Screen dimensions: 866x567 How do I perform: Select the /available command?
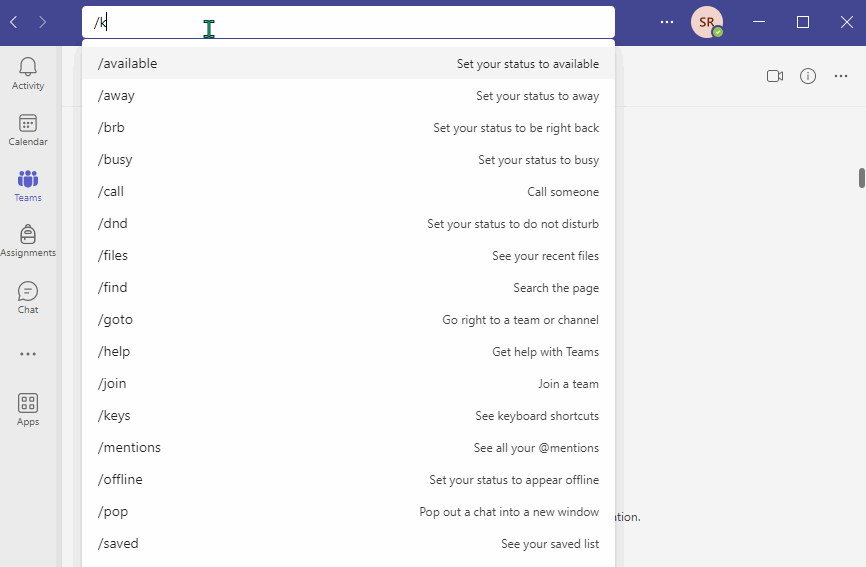[x=348, y=63]
